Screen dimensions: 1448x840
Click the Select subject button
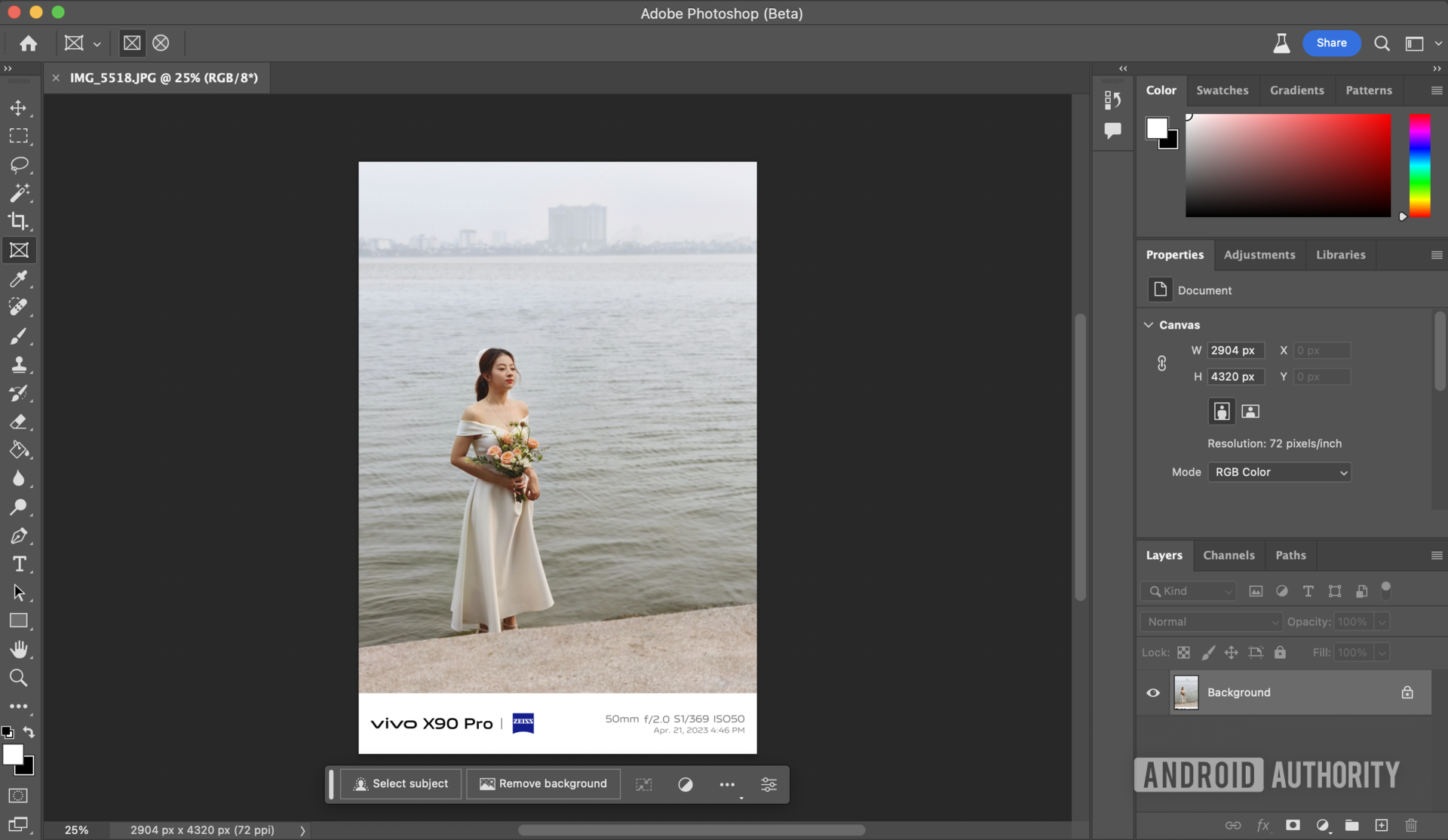pos(401,784)
